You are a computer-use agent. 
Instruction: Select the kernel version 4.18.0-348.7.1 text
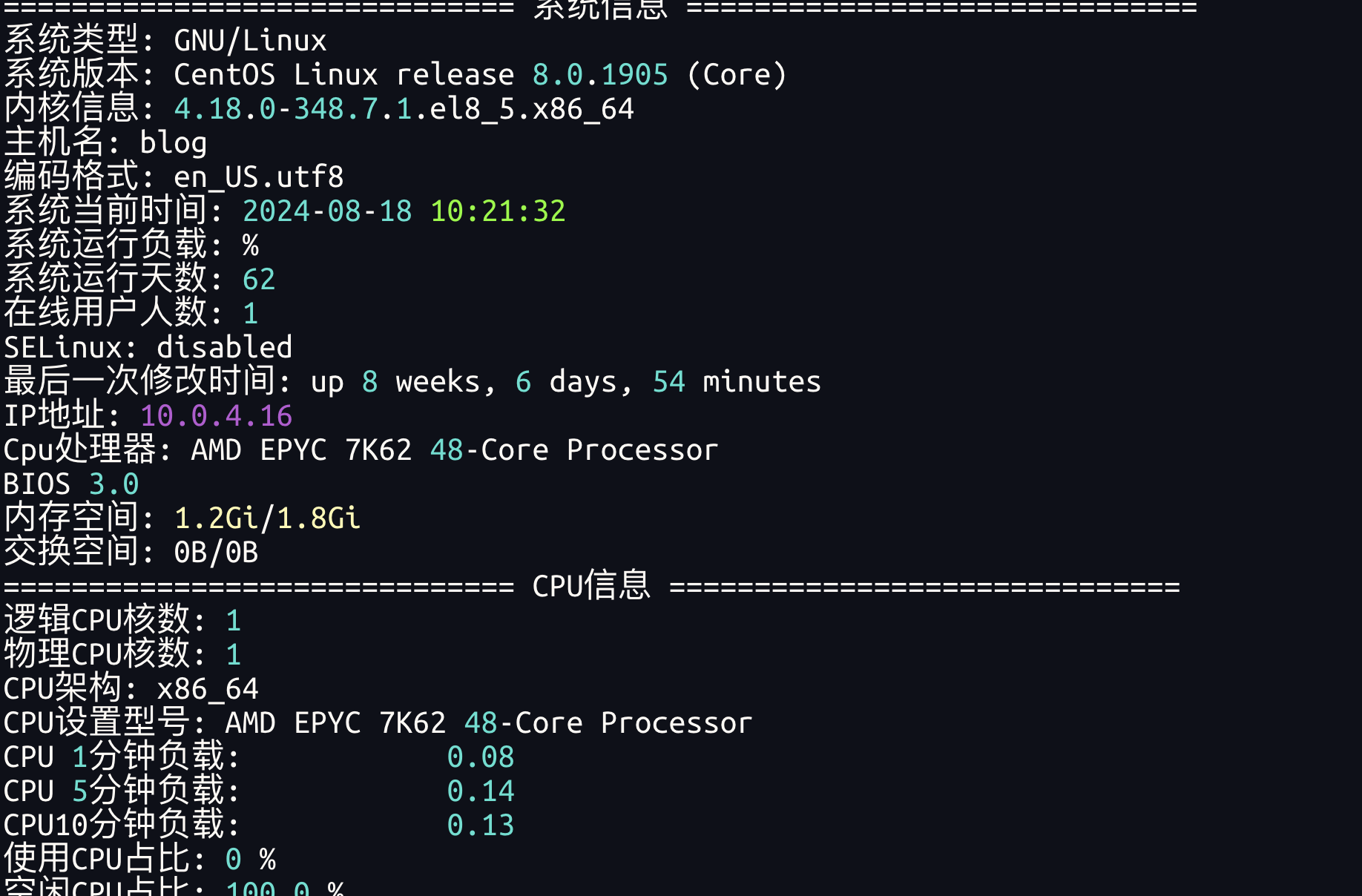293,109
